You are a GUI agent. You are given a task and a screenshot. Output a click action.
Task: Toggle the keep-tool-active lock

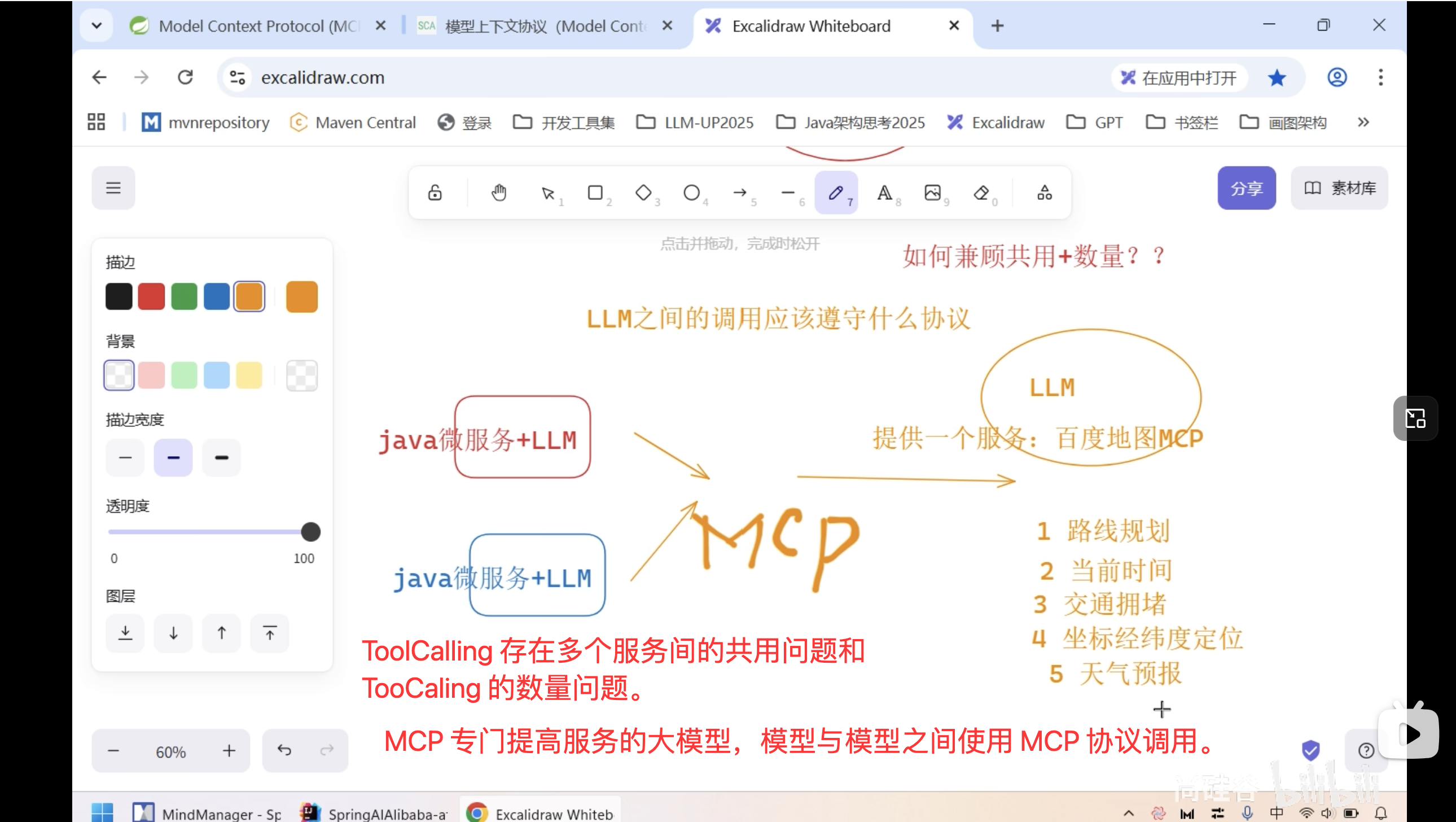pyautogui.click(x=434, y=193)
